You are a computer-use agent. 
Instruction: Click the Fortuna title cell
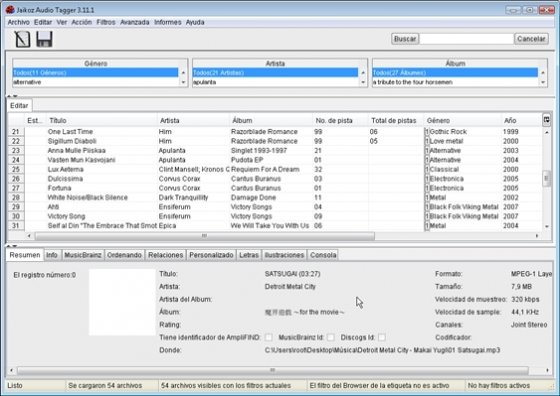102,188
